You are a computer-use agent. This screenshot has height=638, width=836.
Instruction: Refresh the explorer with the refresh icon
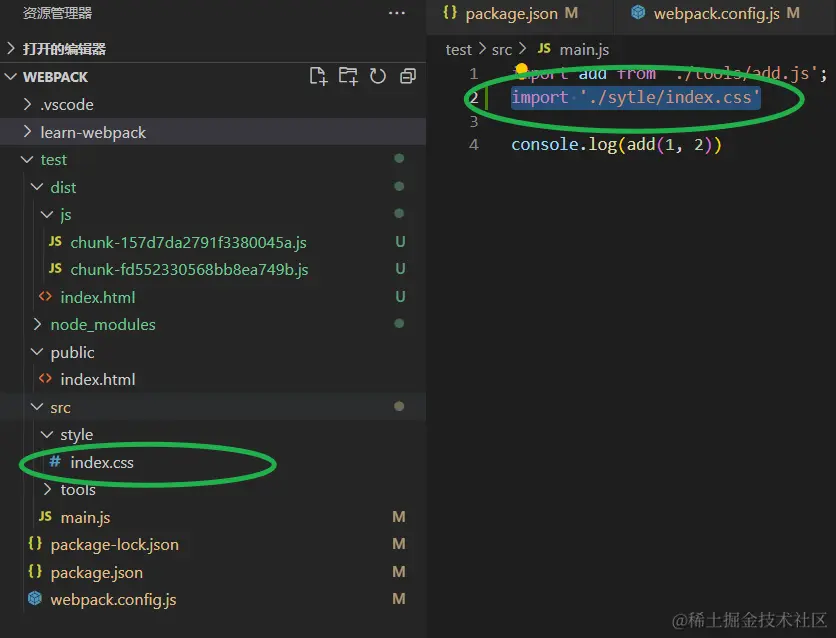pyautogui.click(x=378, y=76)
